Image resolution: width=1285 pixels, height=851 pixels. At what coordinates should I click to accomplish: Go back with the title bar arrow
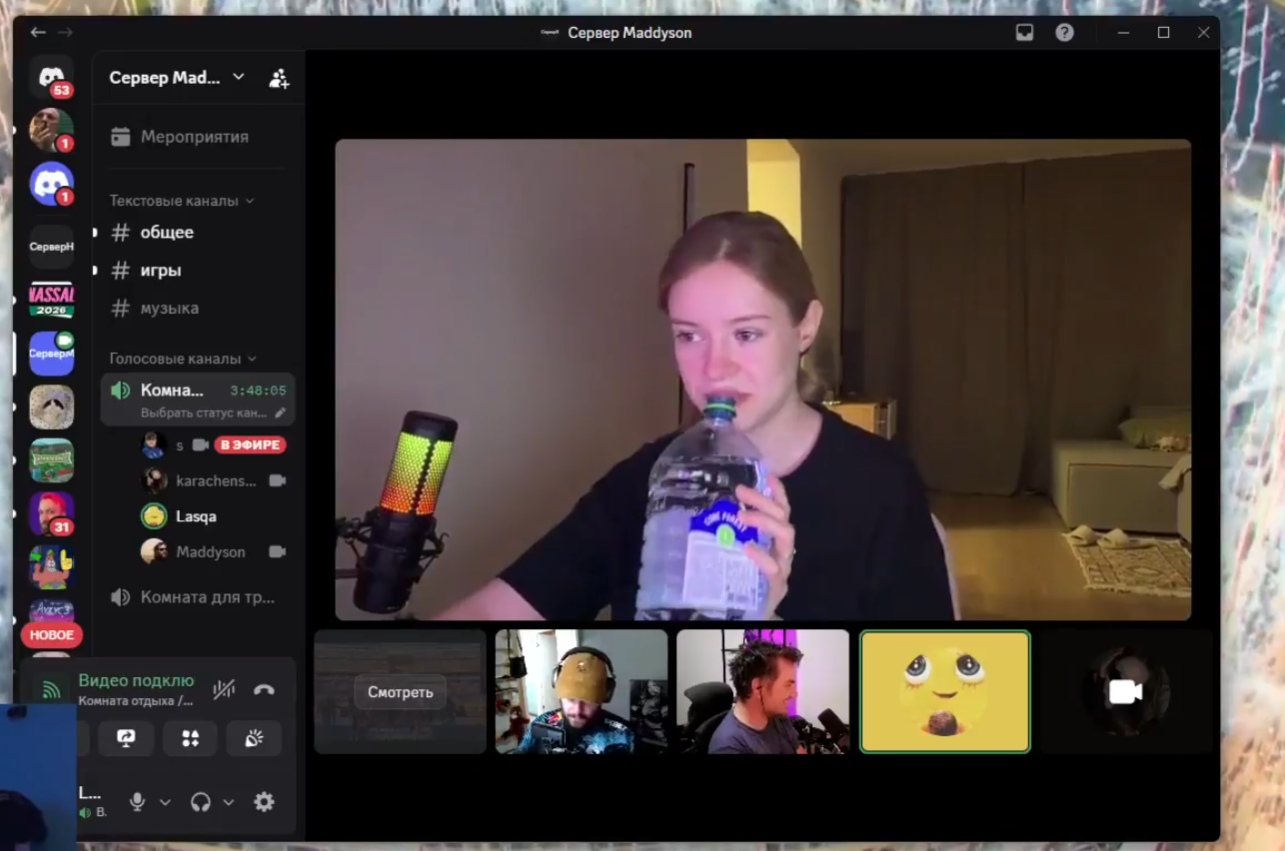38,33
